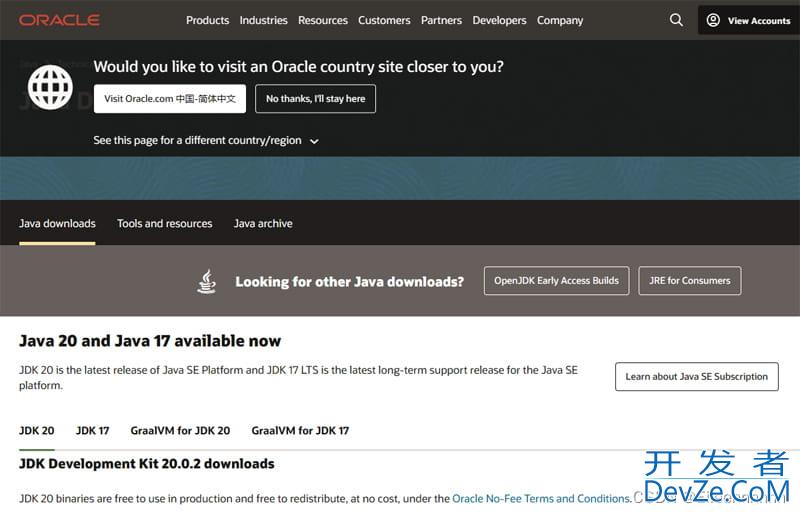Click the JRE for Consumers button
The width and height of the screenshot is (800, 513).
coord(690,281)
